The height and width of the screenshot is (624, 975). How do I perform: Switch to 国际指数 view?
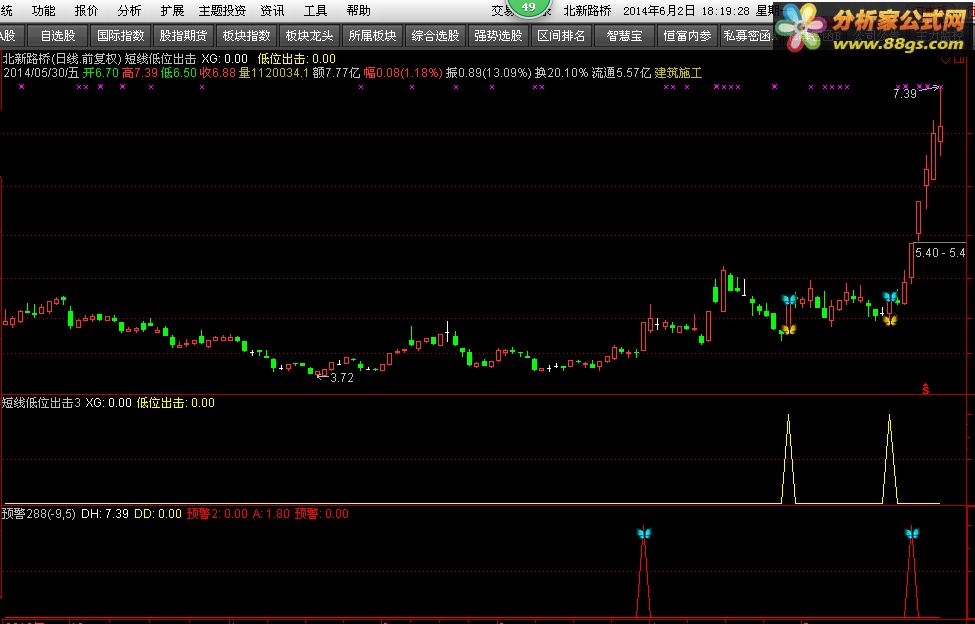121,36
